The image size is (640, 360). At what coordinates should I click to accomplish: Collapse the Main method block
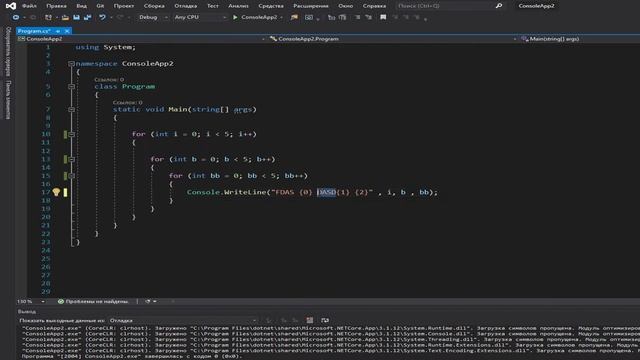pos(71,109)
